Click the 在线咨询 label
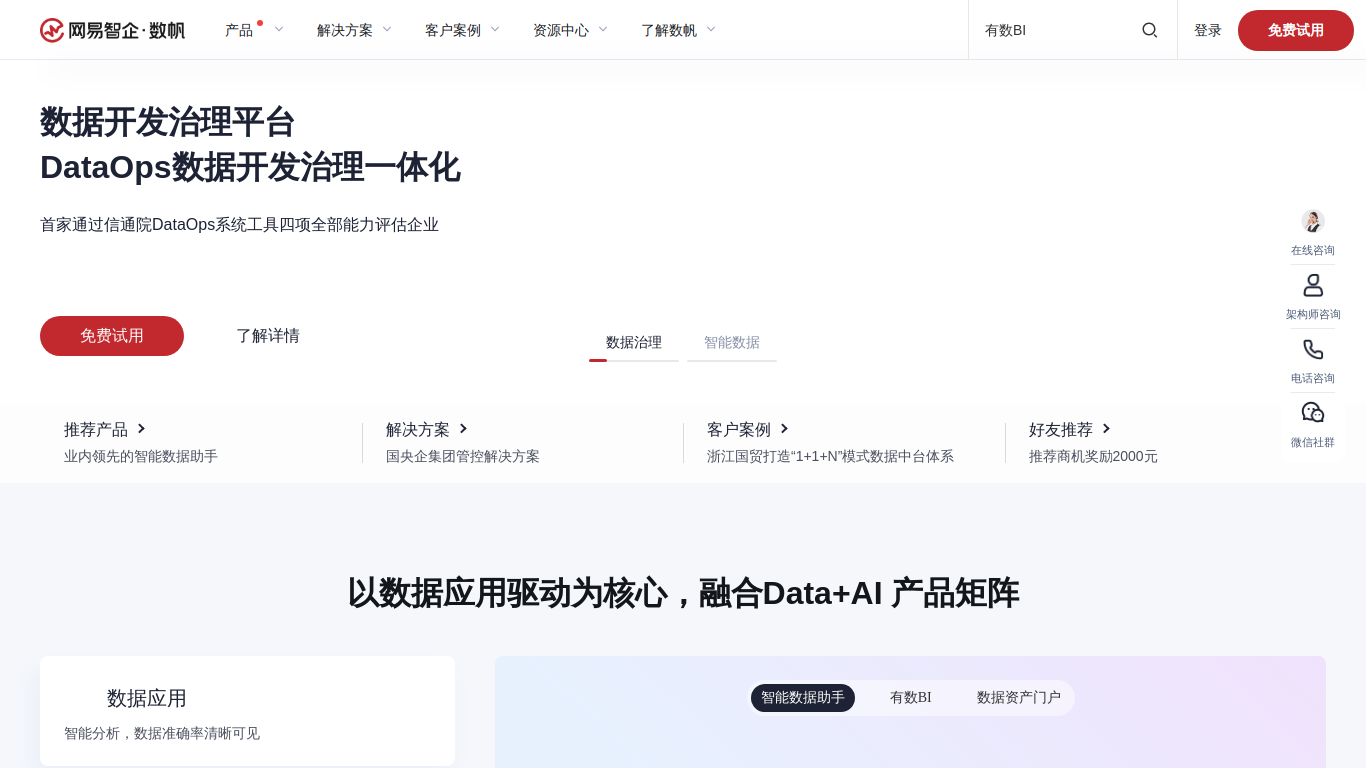 click(x=1313, y=250)
